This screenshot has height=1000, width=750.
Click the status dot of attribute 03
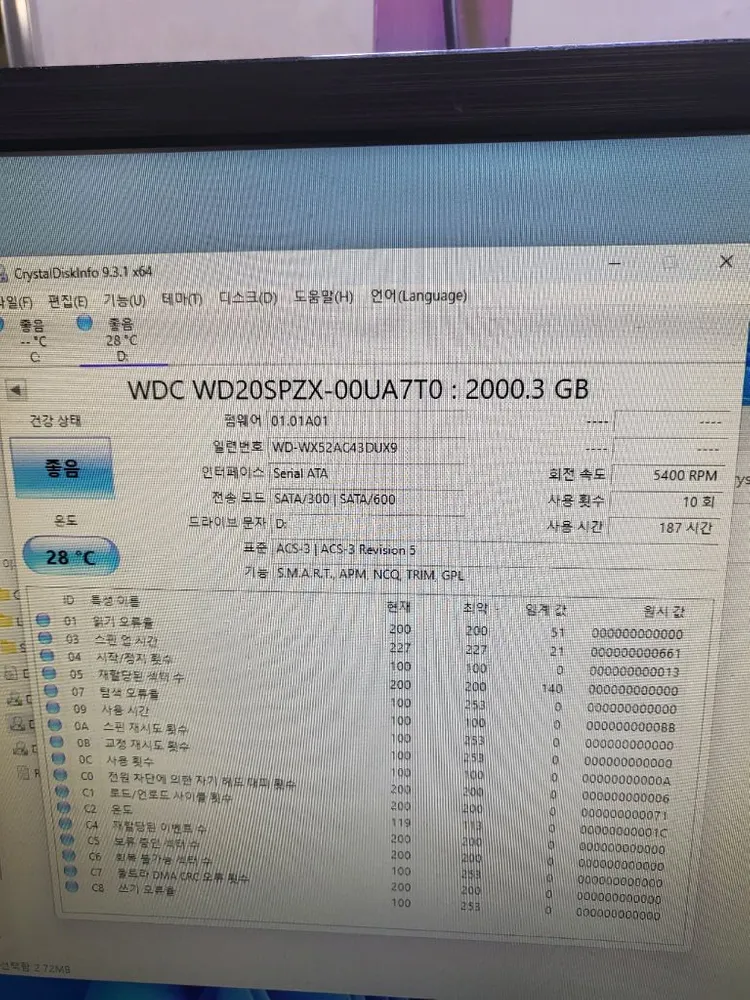pos(45,636)
